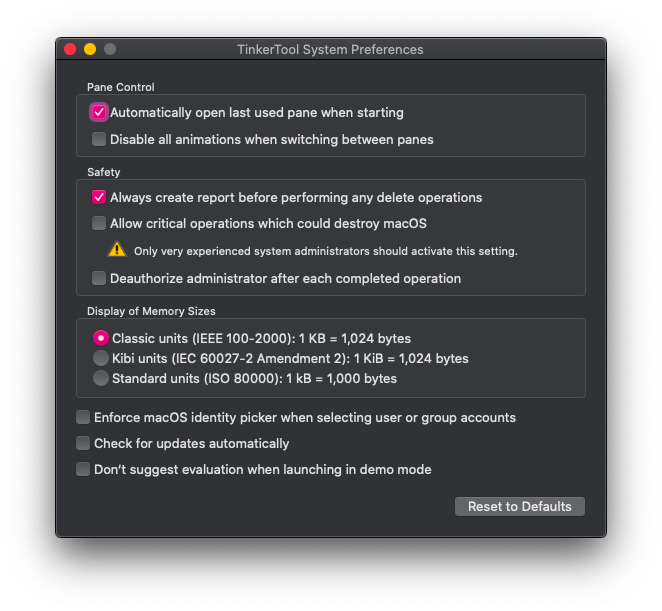Screen dimensions: 662x611
Task: Select Classic units (IEEE 100-2000) radio button
Action: tap(100, 339)
